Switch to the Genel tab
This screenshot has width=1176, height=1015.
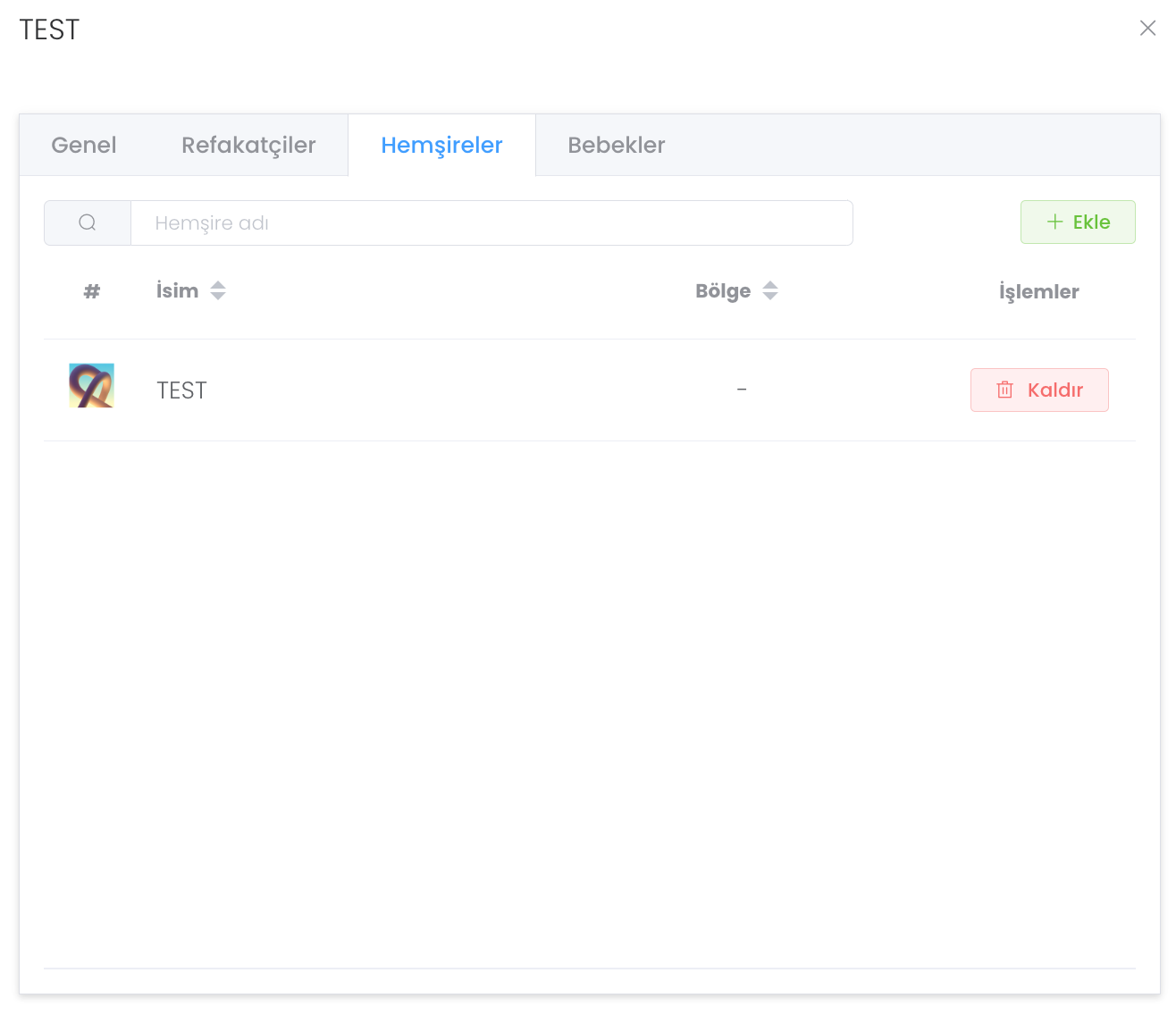point(84,146)
